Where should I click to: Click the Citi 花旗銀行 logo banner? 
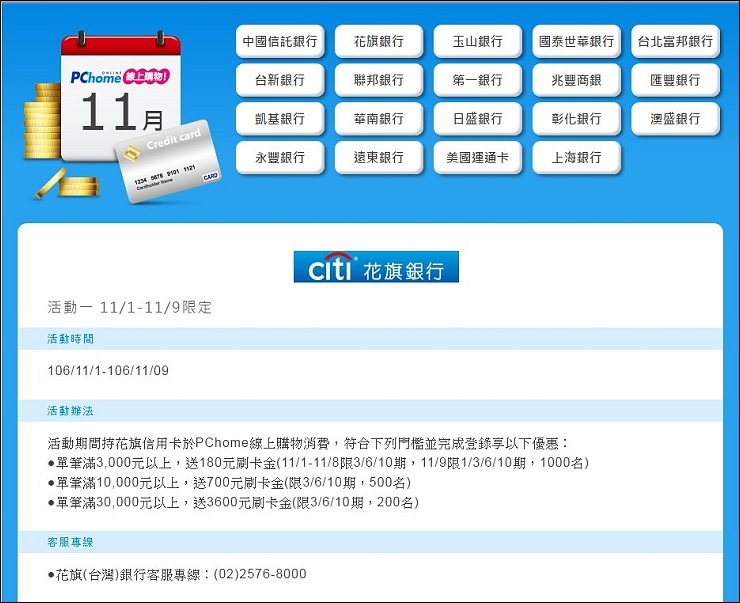376,267
